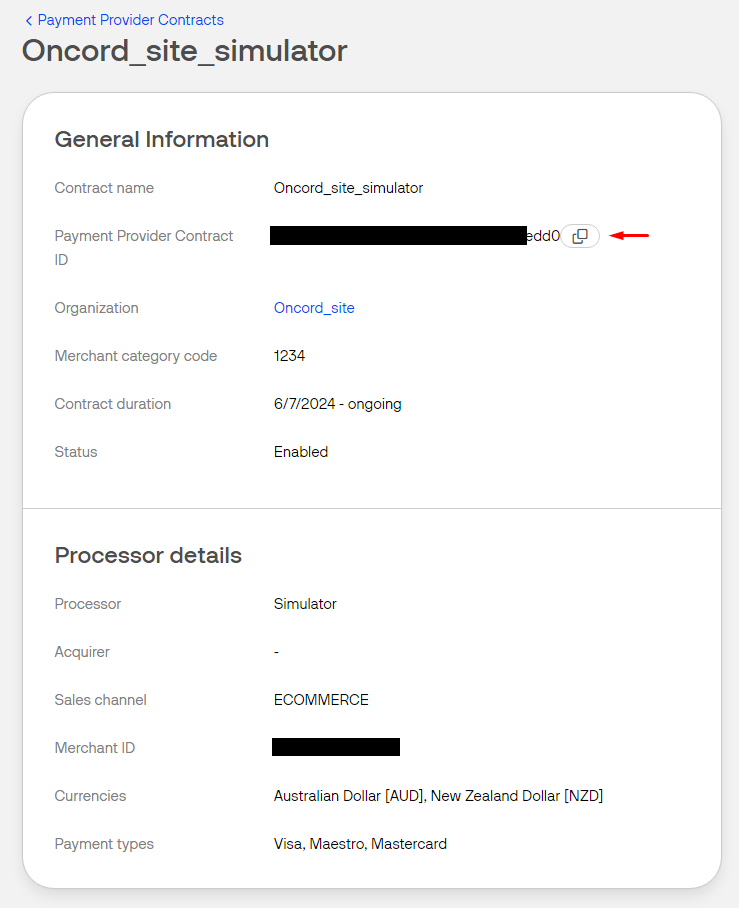Click the Visa, Maestro, Mastercard payment types
The image size is (739, 908).
[360, 844]
